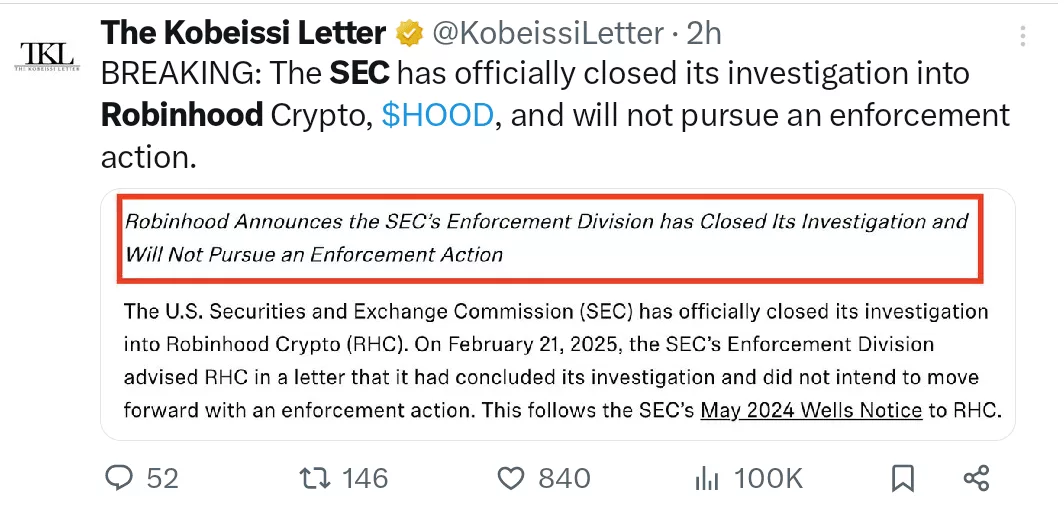Open the TKL profile avatar
Screen dimensions: 1064x510
pyautogui.click(x=47, y=56)
